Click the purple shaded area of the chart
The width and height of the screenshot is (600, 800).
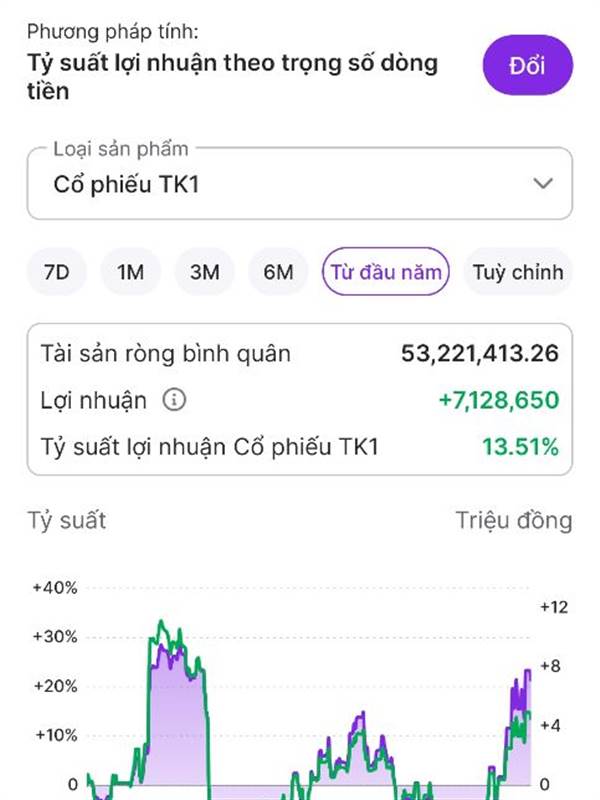pyautogui.click(x=175, y=720)
